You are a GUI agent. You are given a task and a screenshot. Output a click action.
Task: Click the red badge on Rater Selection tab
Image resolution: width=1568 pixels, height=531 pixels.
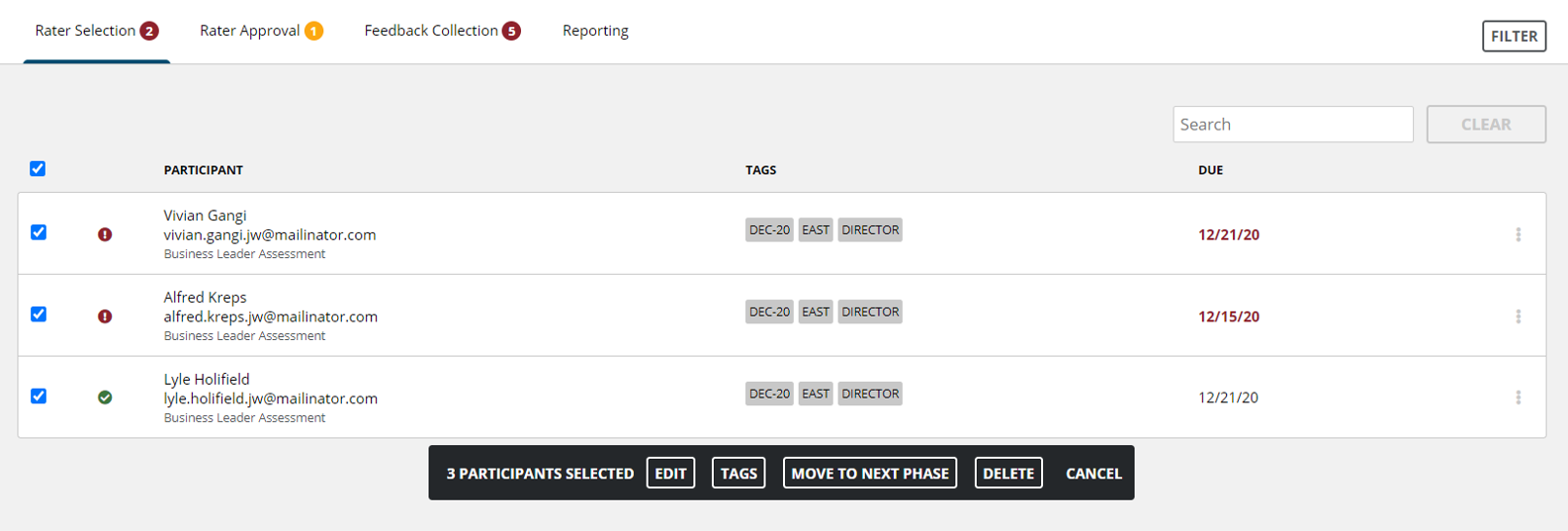click(149, 31)
